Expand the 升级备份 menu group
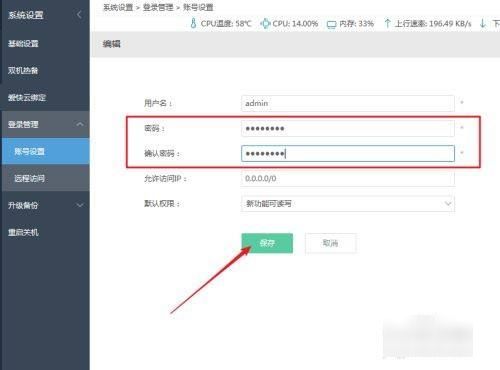 pos(80,205)
